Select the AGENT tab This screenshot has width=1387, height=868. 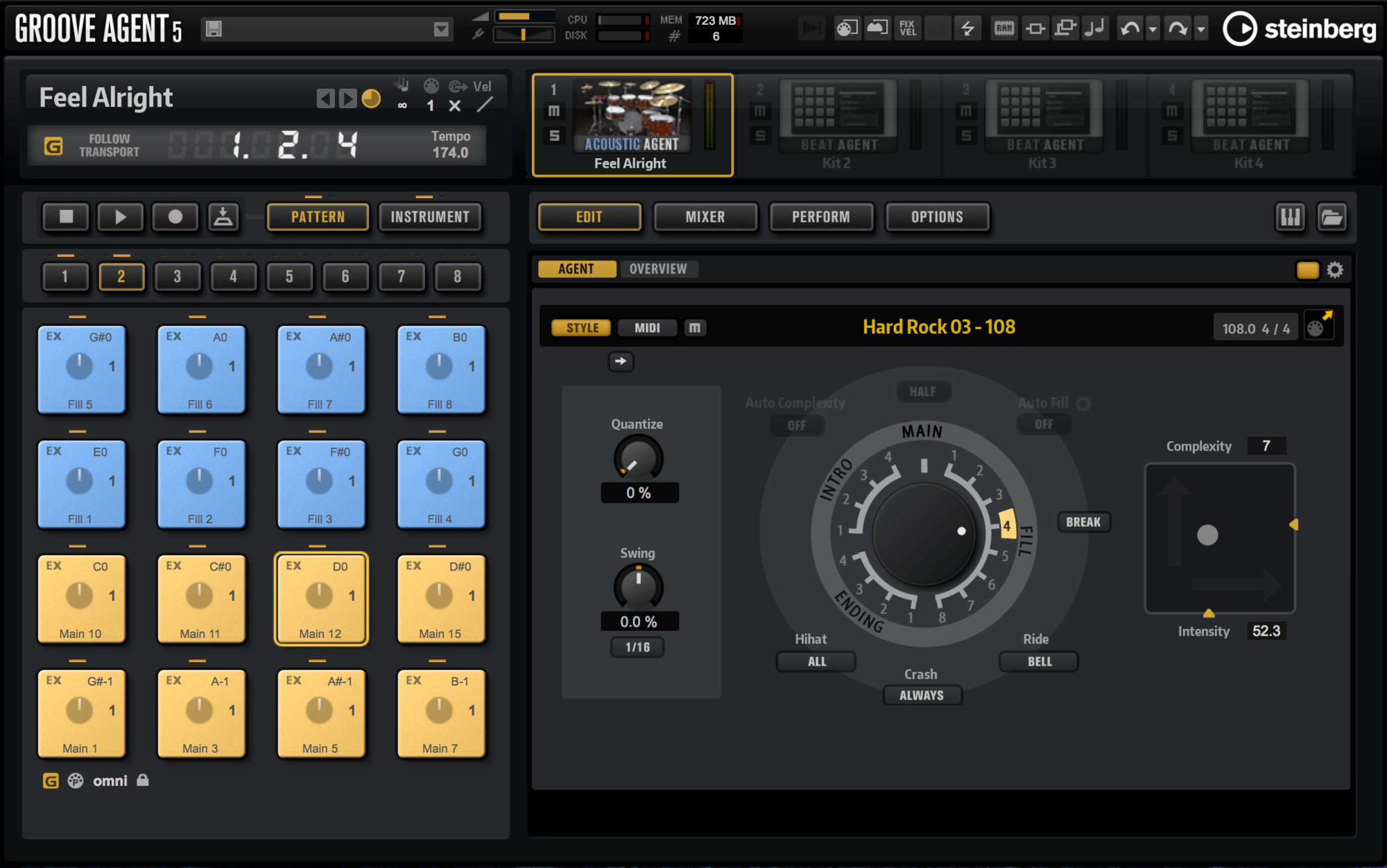pos(577,269)
